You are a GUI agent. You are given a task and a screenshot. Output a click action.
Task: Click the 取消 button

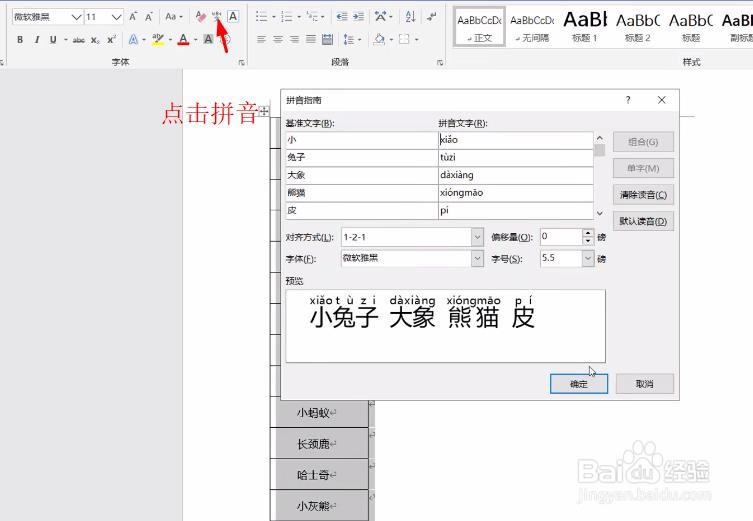(644, 384)
